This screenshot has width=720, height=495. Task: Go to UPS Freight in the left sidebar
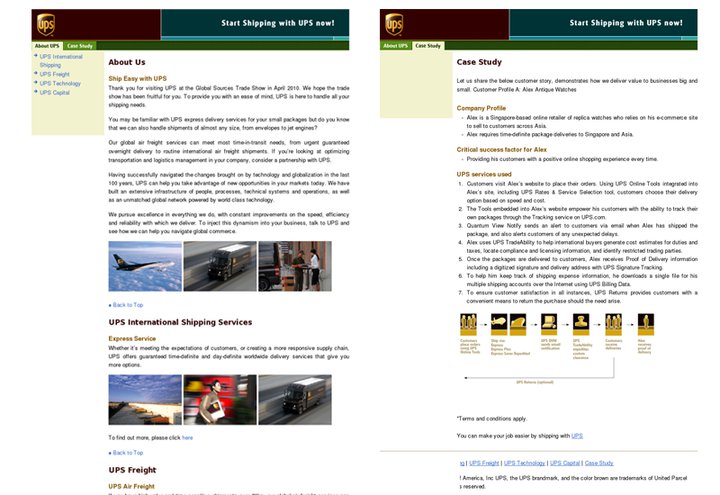55,74
